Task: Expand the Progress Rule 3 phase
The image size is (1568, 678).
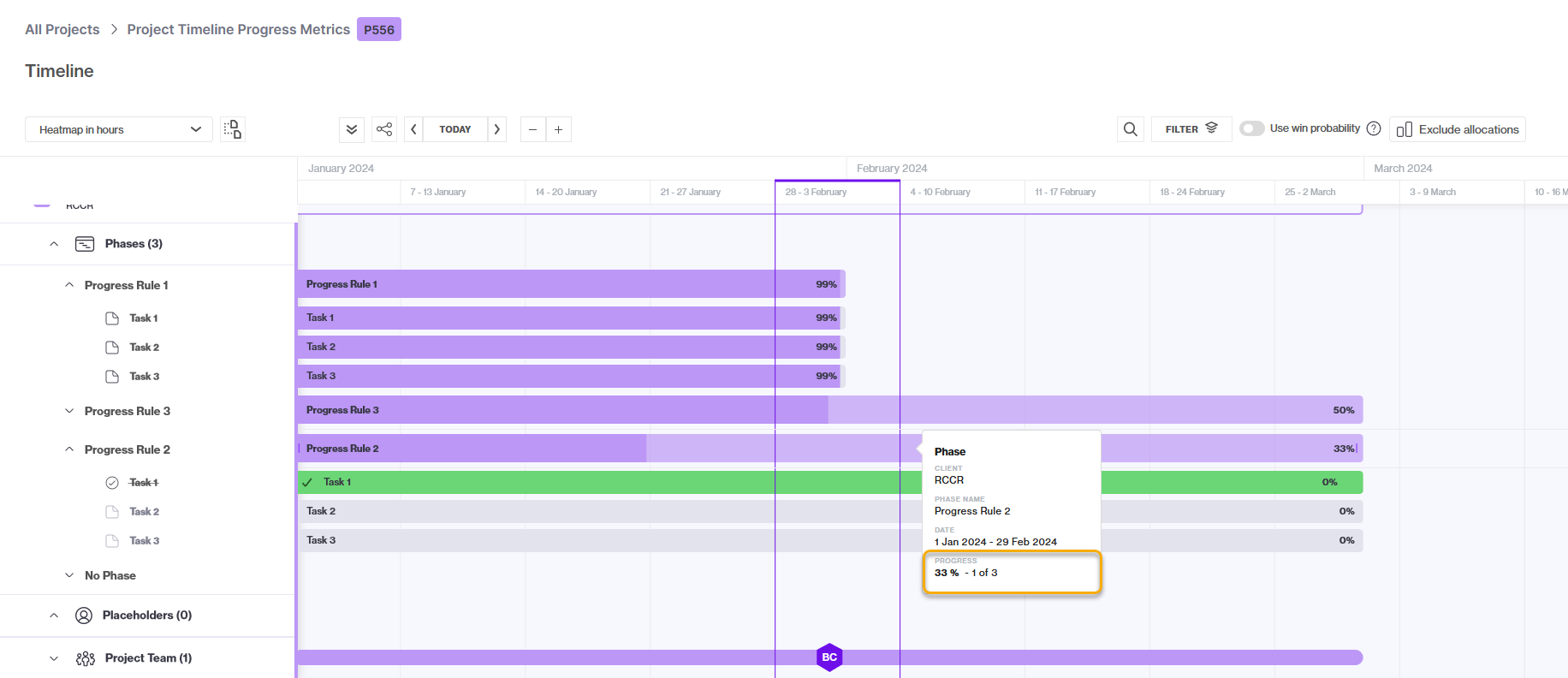Action: click(69, 411)
